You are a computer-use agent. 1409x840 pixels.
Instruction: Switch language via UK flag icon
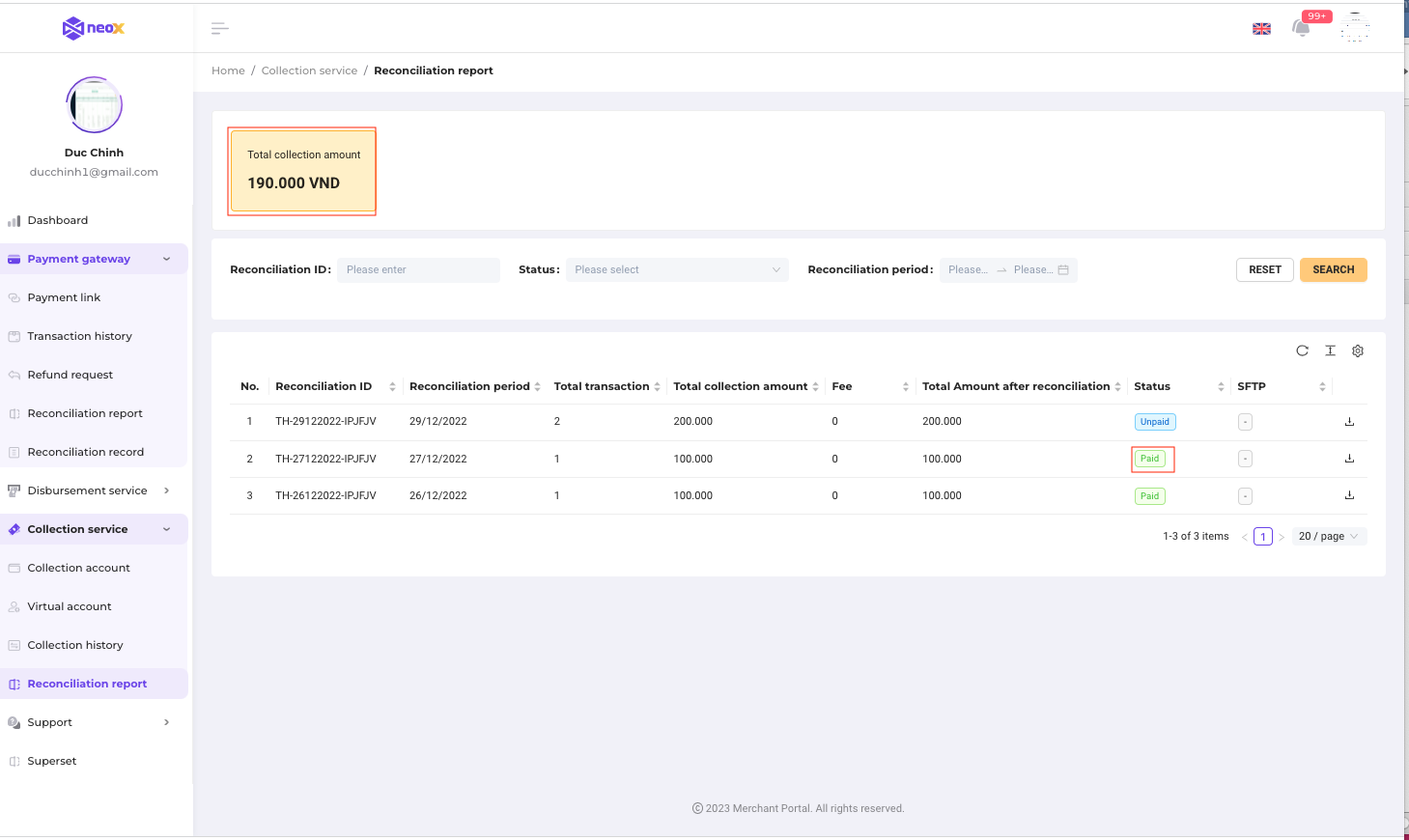(x=1261, y=29)
